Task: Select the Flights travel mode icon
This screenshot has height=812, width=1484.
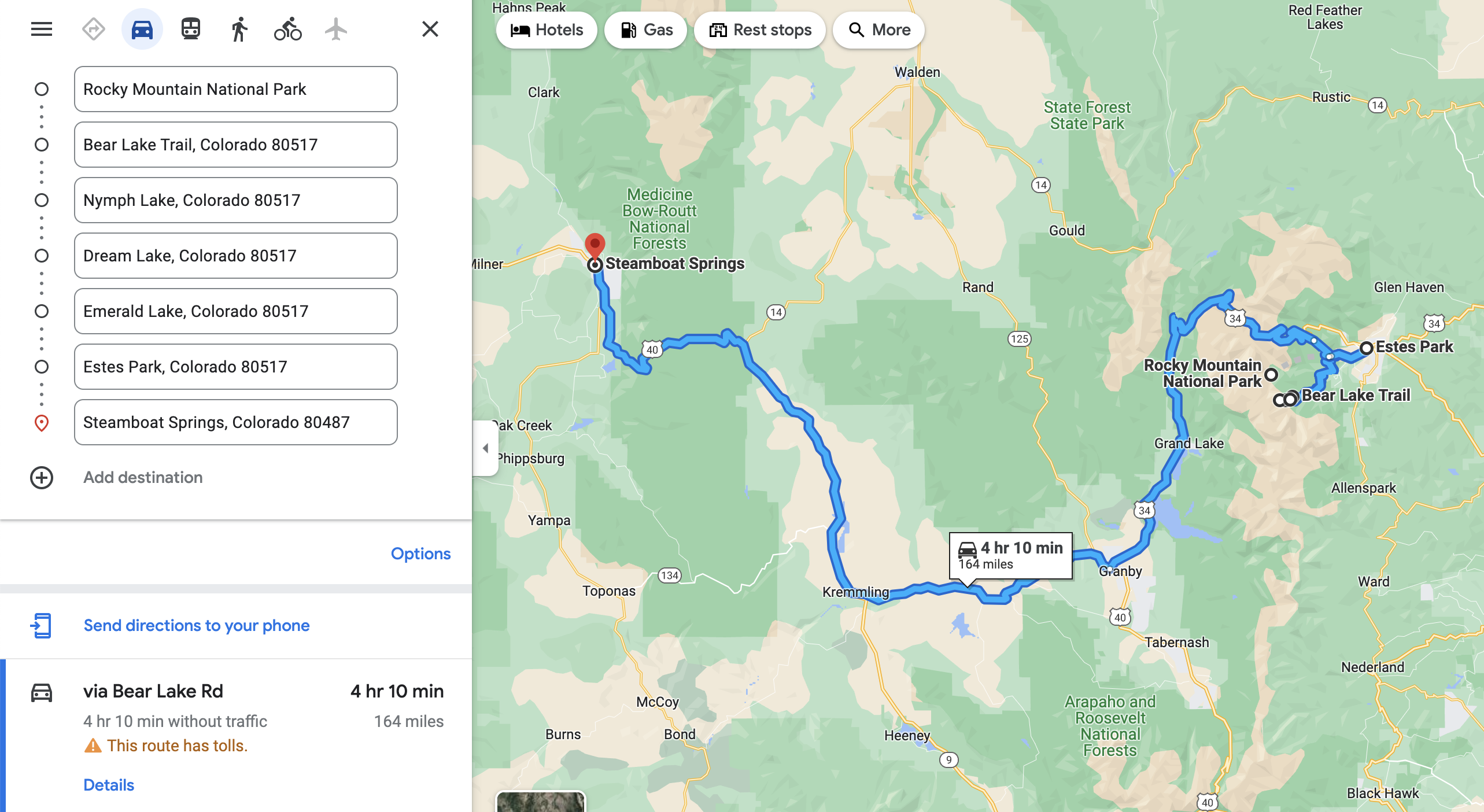Action: click(335, 29)
